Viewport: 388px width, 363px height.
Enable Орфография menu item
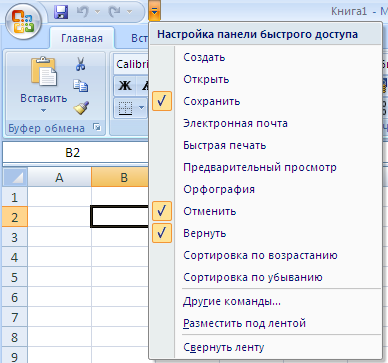[265, 189]
